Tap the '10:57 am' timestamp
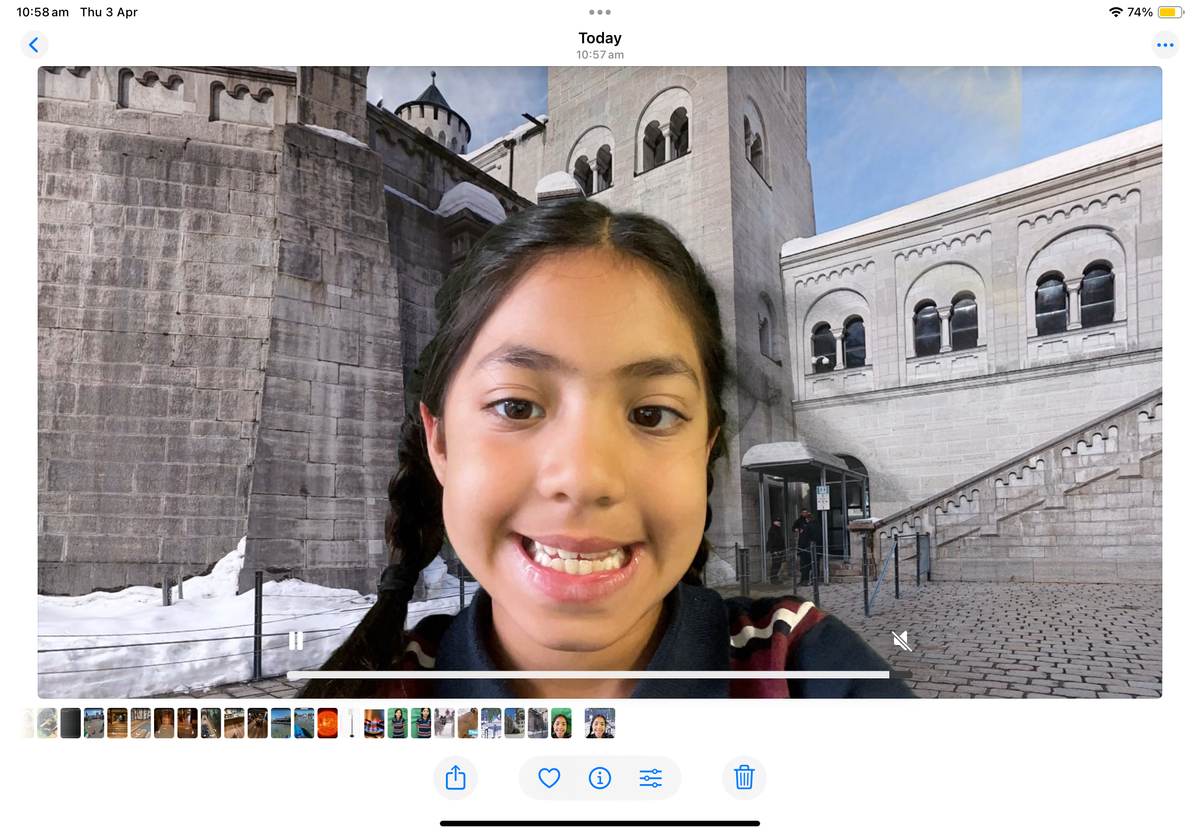 coord(600,55)
